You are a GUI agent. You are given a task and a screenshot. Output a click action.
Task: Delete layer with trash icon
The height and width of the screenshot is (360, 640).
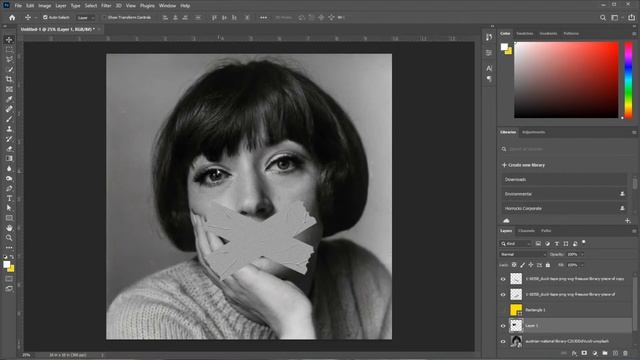(x=625, y=353)
